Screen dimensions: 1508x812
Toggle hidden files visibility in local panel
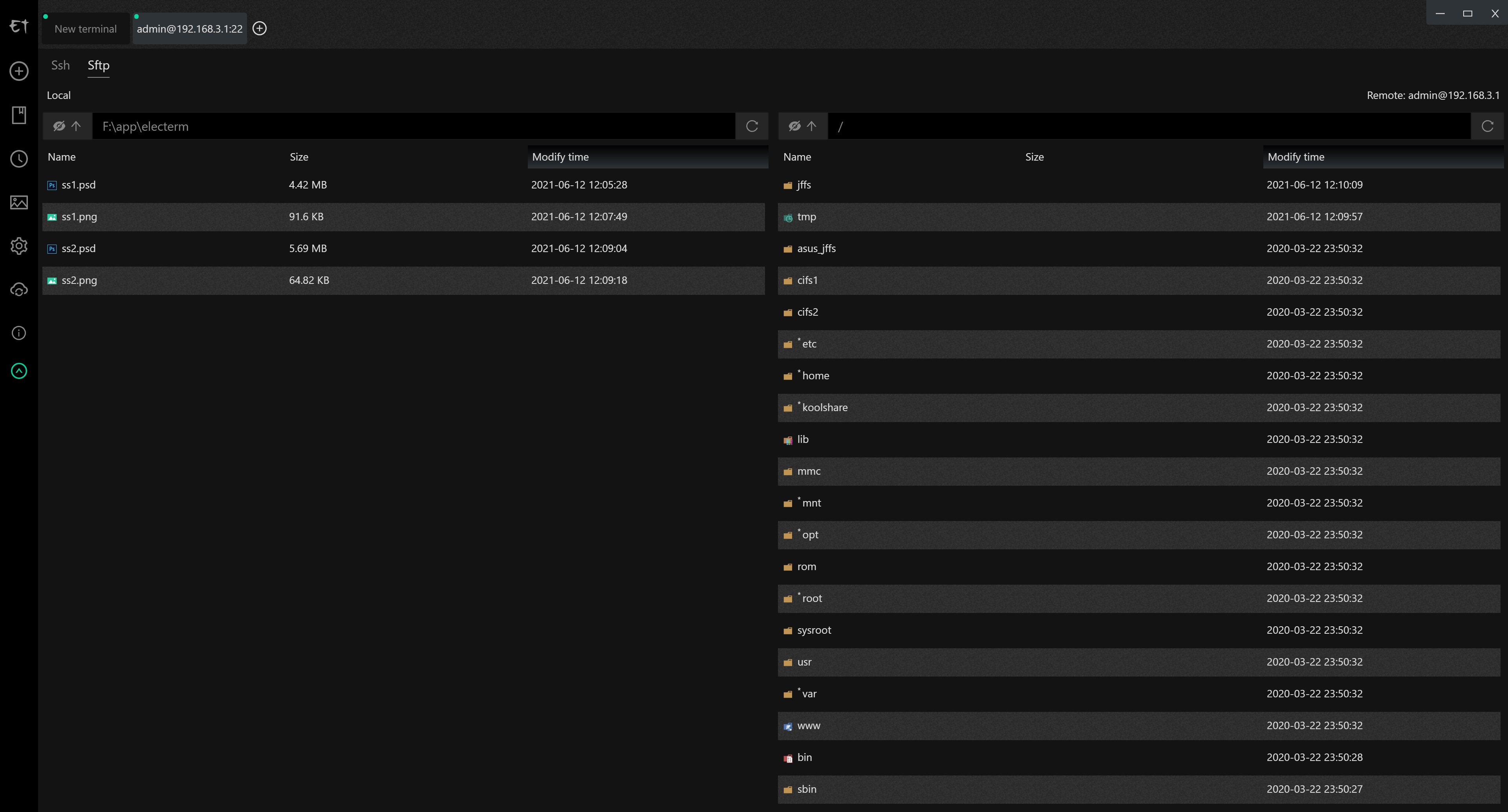[x=59, y=126]
